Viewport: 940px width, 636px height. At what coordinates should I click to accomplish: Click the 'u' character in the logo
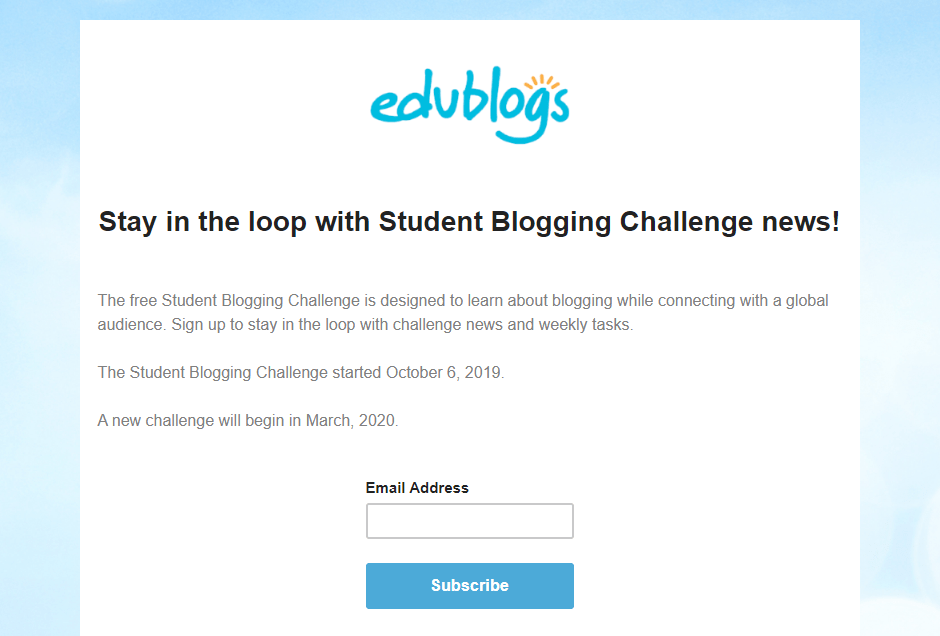pos(444,103)
